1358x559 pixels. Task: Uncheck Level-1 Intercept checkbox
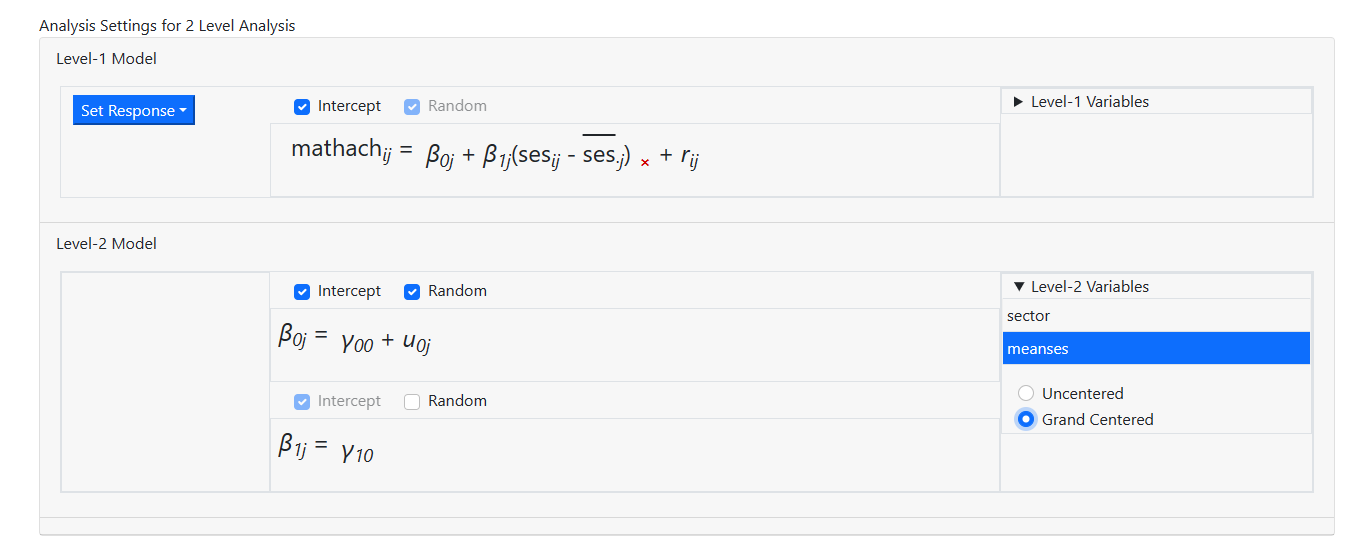(302, 106)
